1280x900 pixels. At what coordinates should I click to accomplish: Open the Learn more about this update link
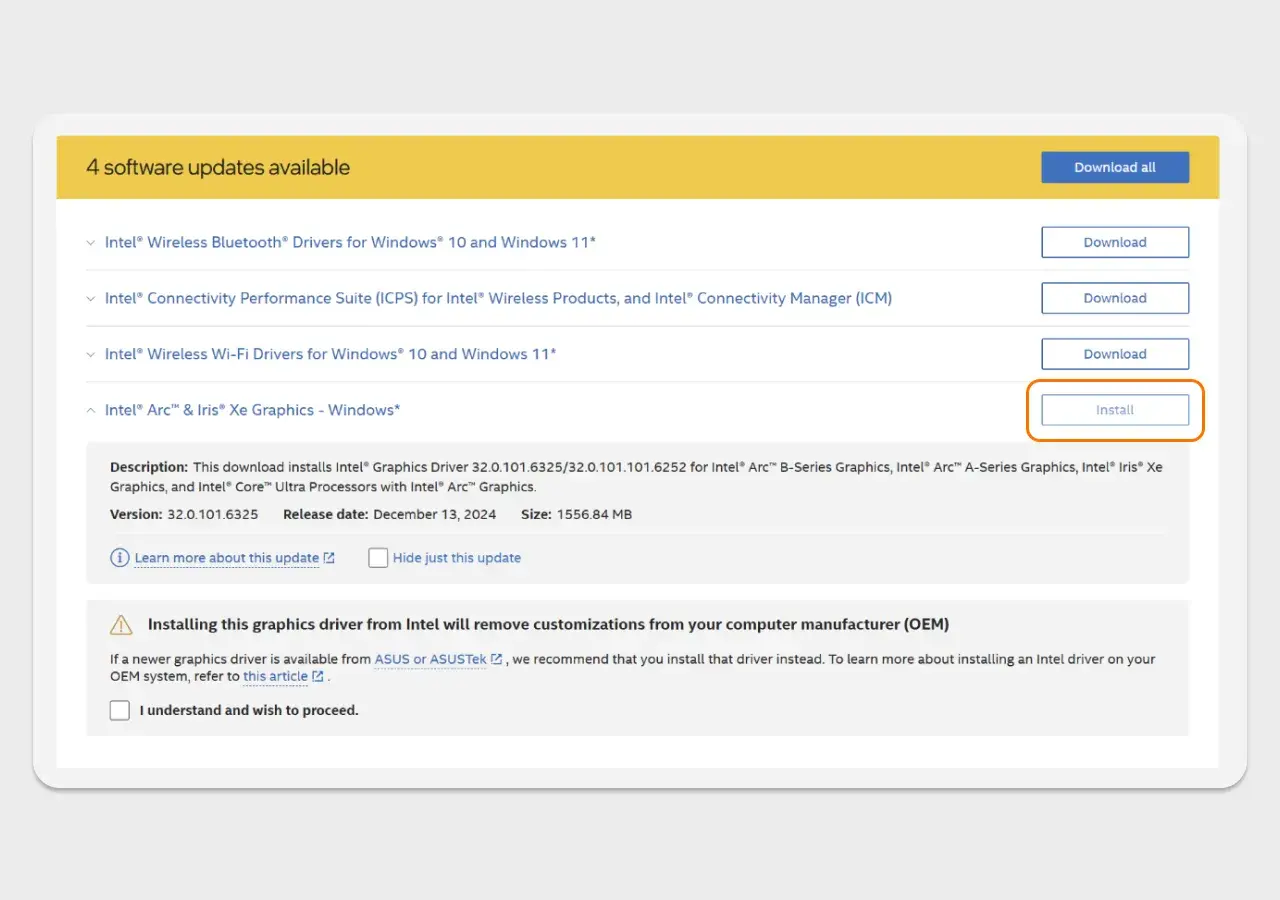(227, 558)
